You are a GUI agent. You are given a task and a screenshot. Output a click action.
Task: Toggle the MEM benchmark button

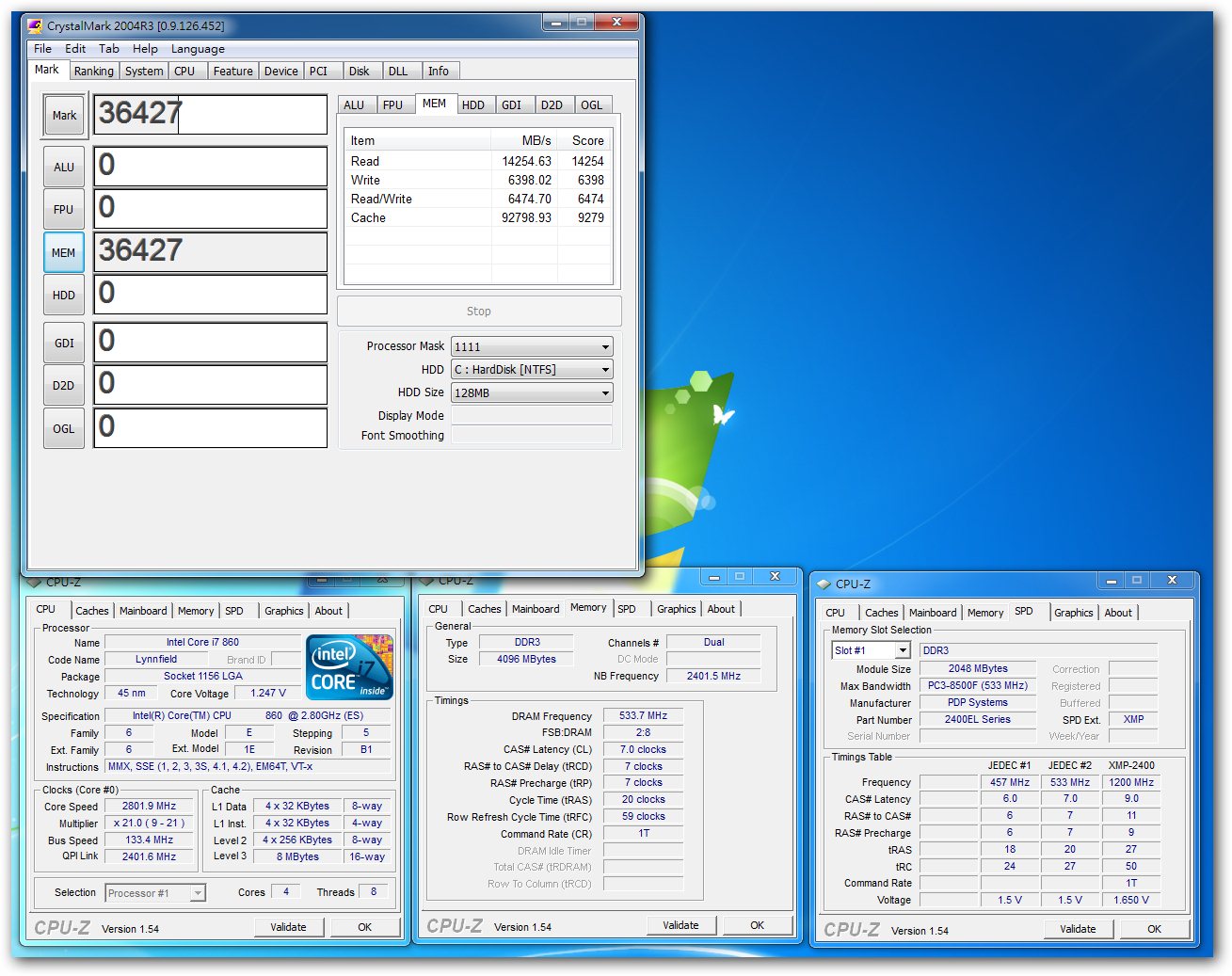[x=64, y=253]
